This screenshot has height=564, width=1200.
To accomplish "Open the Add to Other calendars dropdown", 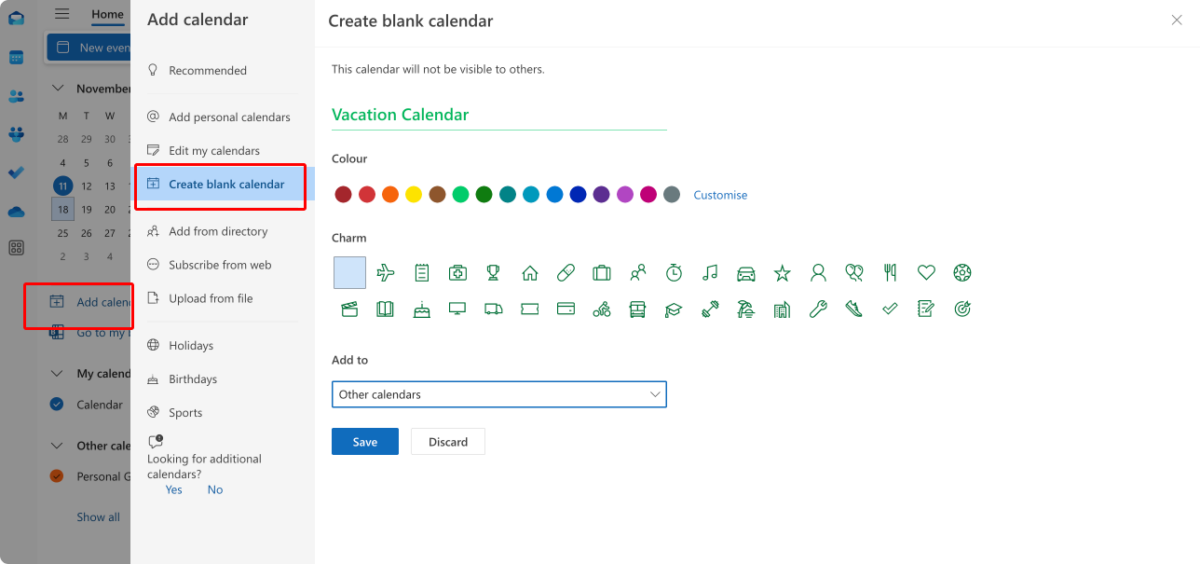I will click(x=499, y=394).
